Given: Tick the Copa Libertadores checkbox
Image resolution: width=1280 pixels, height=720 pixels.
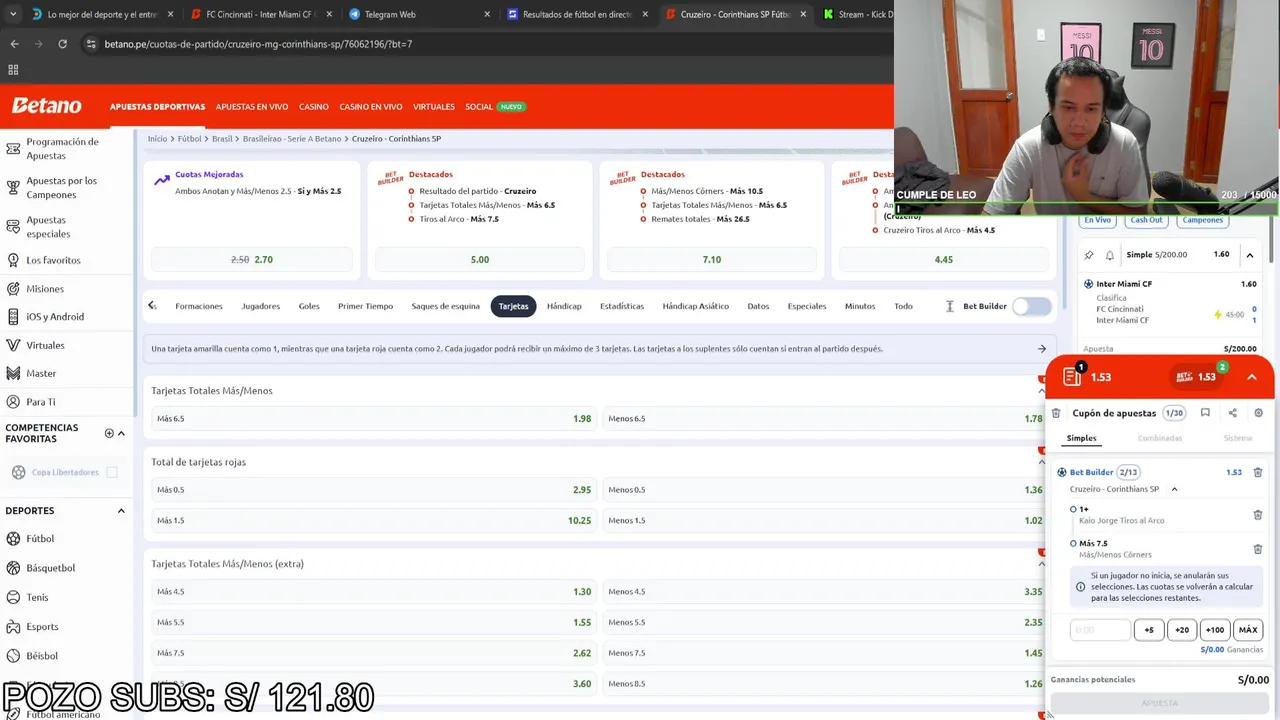Looking at the screenshot, I should [x=112, y=472].
